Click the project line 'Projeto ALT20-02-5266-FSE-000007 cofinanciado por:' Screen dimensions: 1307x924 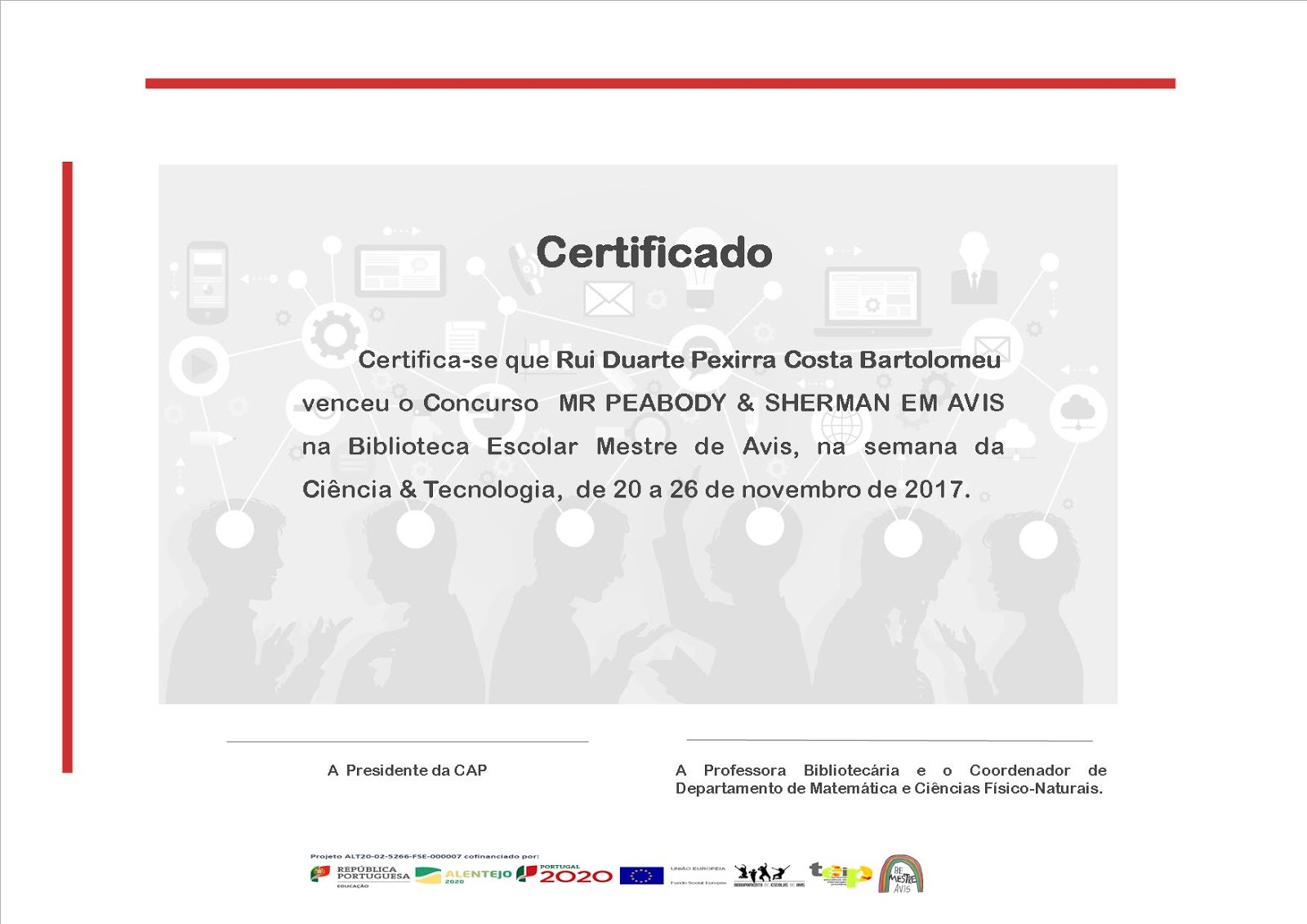[x=425, y=856]
